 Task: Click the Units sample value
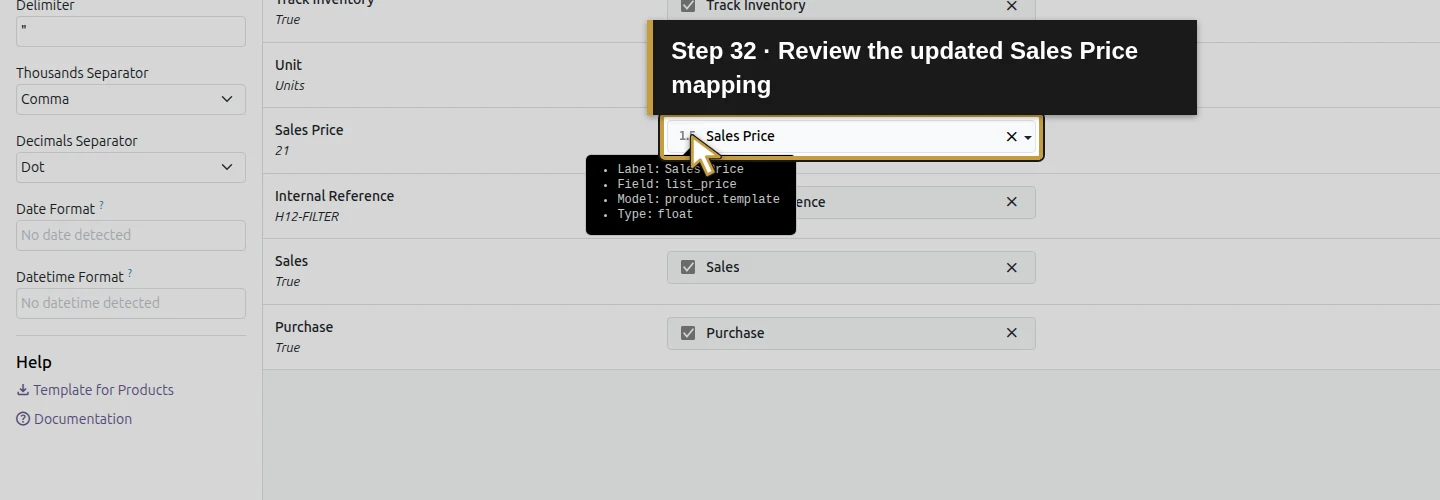click(x=290, y=85)
